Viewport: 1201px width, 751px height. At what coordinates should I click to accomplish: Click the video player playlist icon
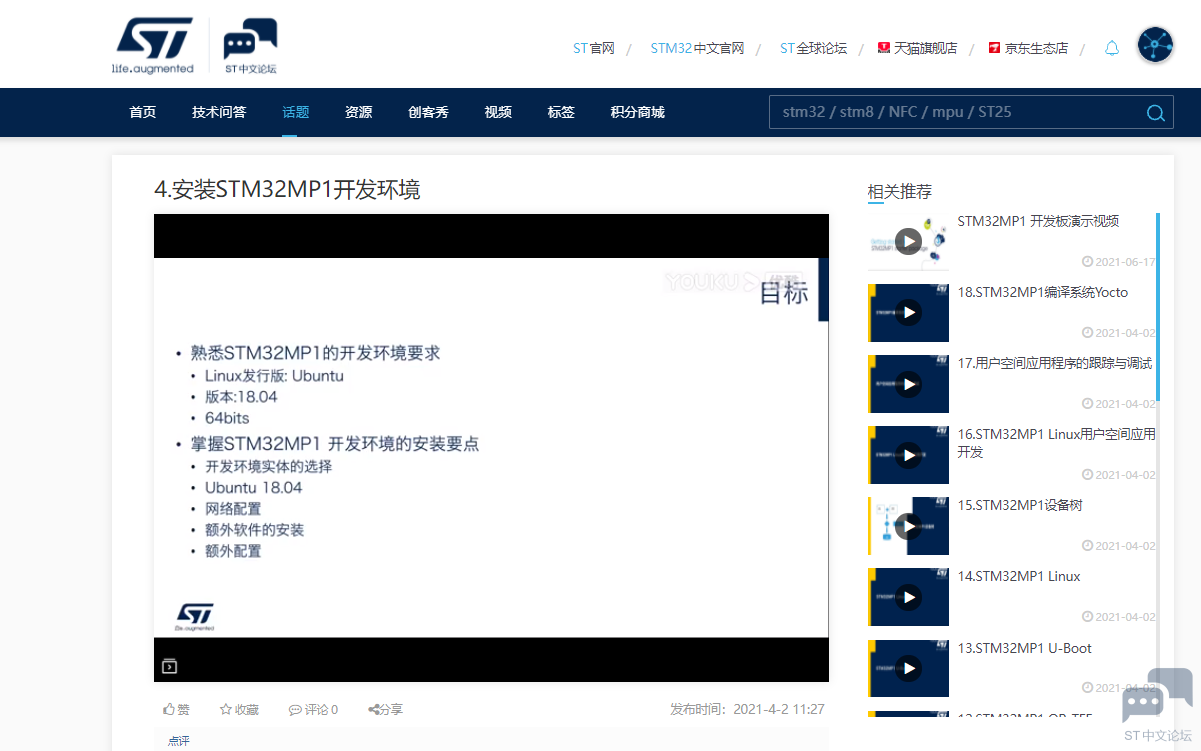pyautogui.click(x=170, y=666)
